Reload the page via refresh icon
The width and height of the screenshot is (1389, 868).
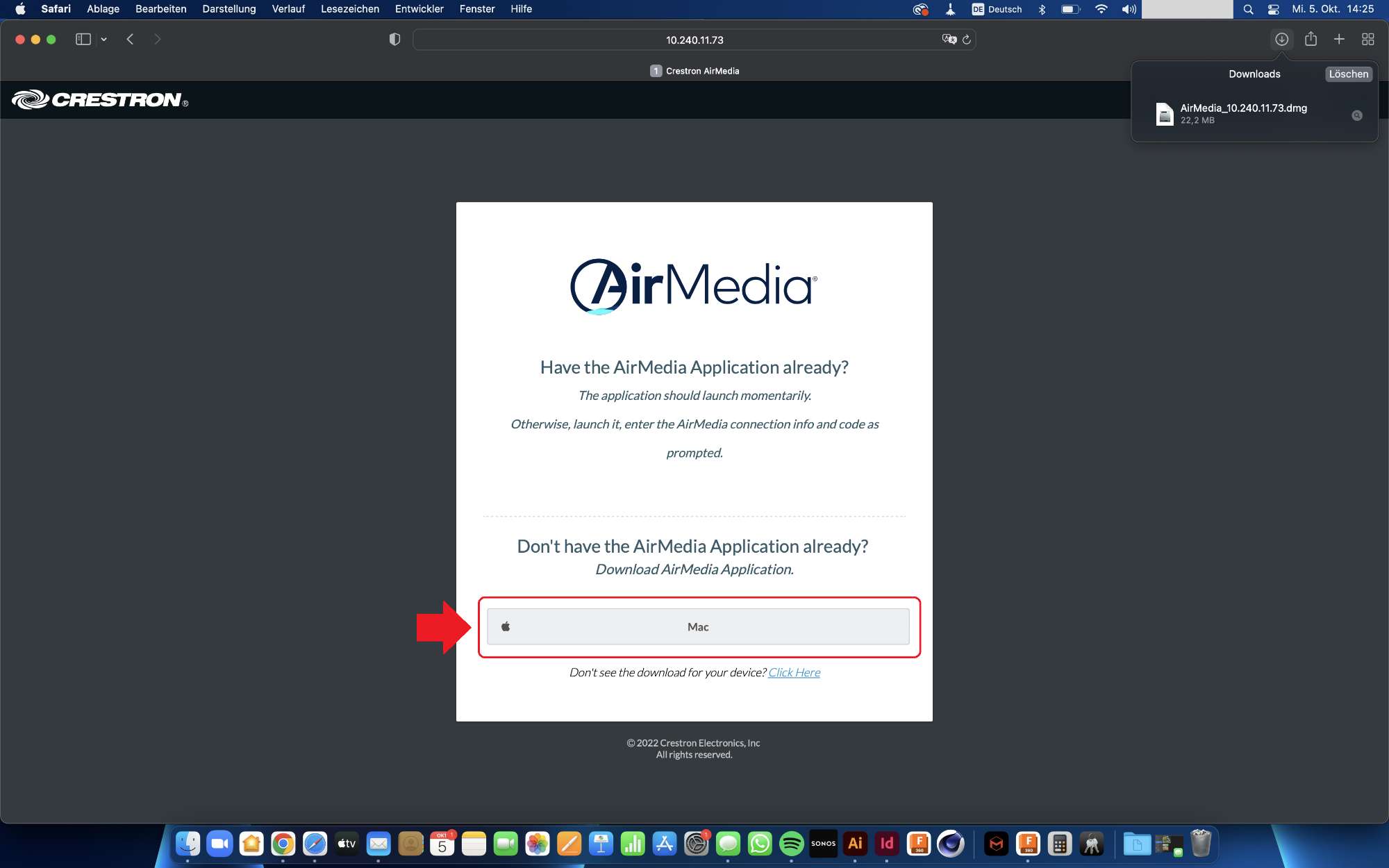click(966, 40)
